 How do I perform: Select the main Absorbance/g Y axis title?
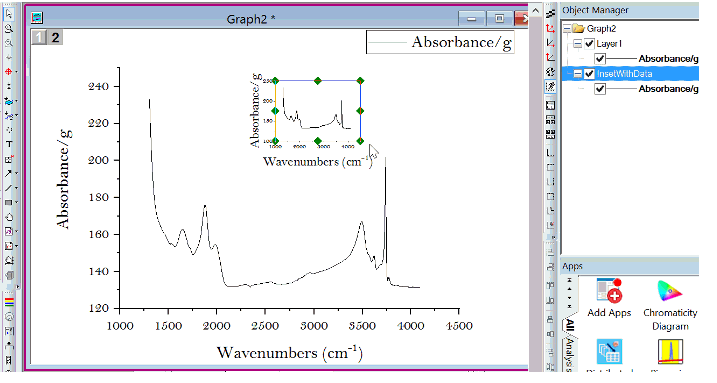pos(64,179)
